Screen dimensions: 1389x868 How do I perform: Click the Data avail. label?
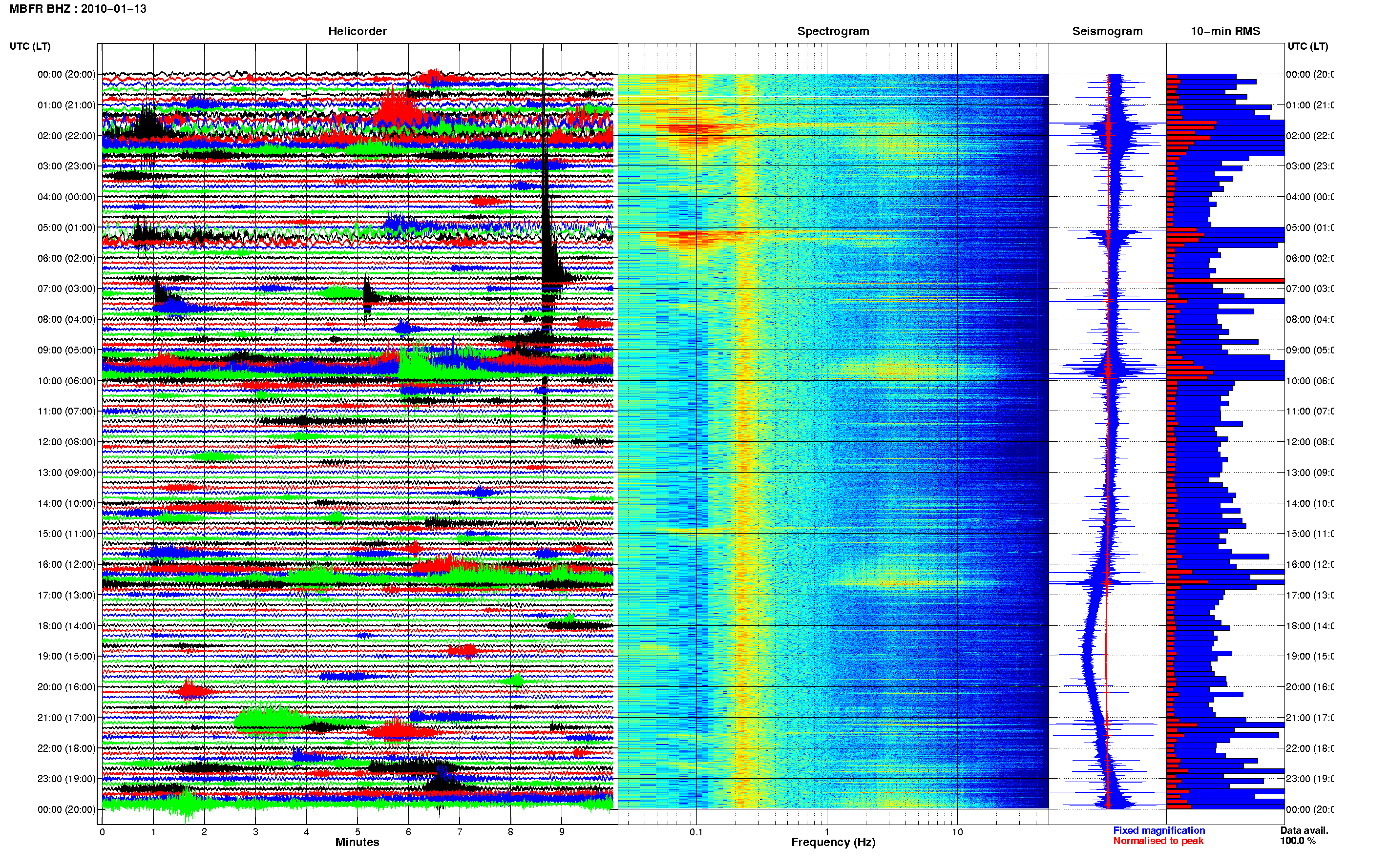coord(1304,831)
